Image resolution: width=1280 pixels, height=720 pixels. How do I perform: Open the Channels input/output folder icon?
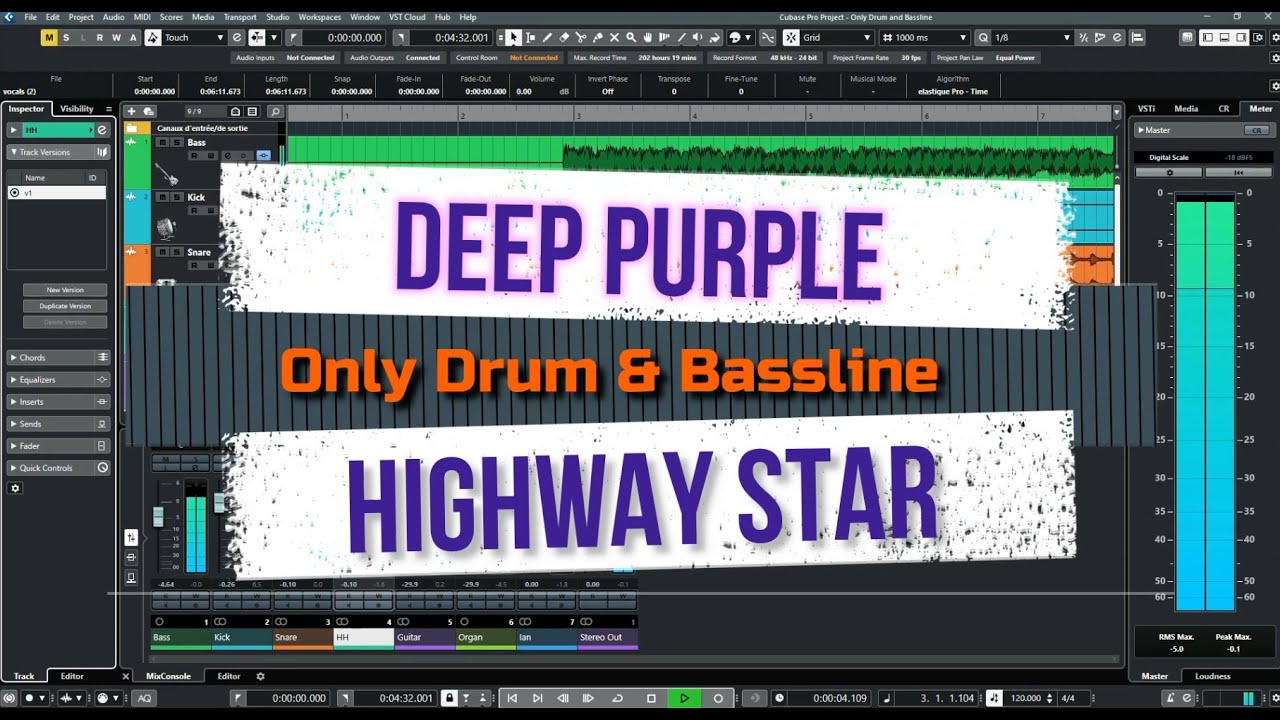pyautogui.click(x=132, y=128)
